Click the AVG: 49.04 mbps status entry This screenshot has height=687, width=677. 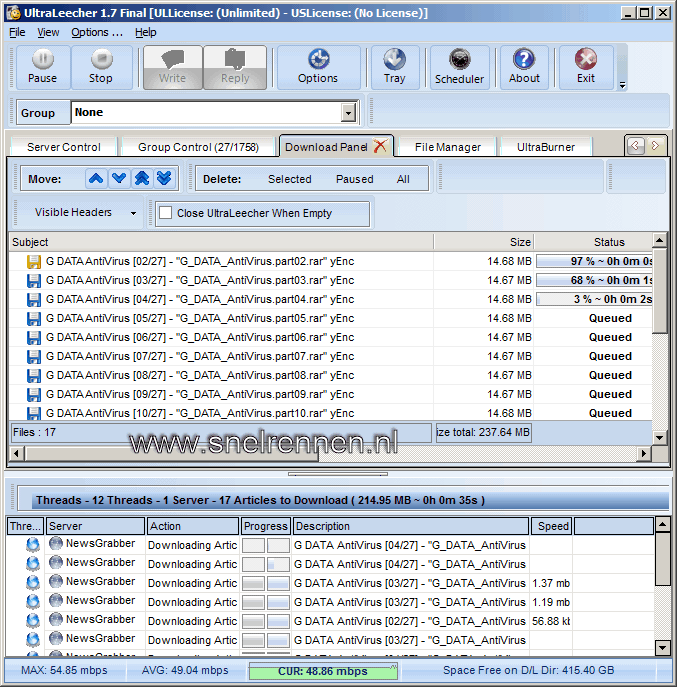tap(185, 670)
